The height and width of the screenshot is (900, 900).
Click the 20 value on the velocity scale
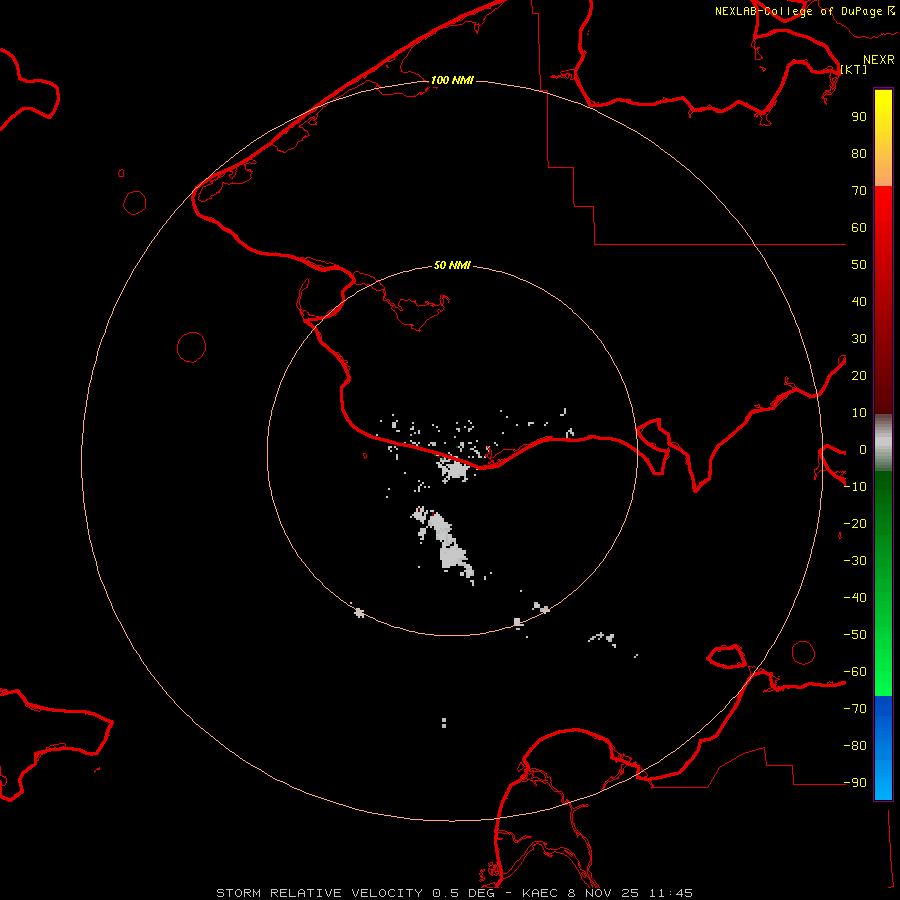tap(859, 375)
